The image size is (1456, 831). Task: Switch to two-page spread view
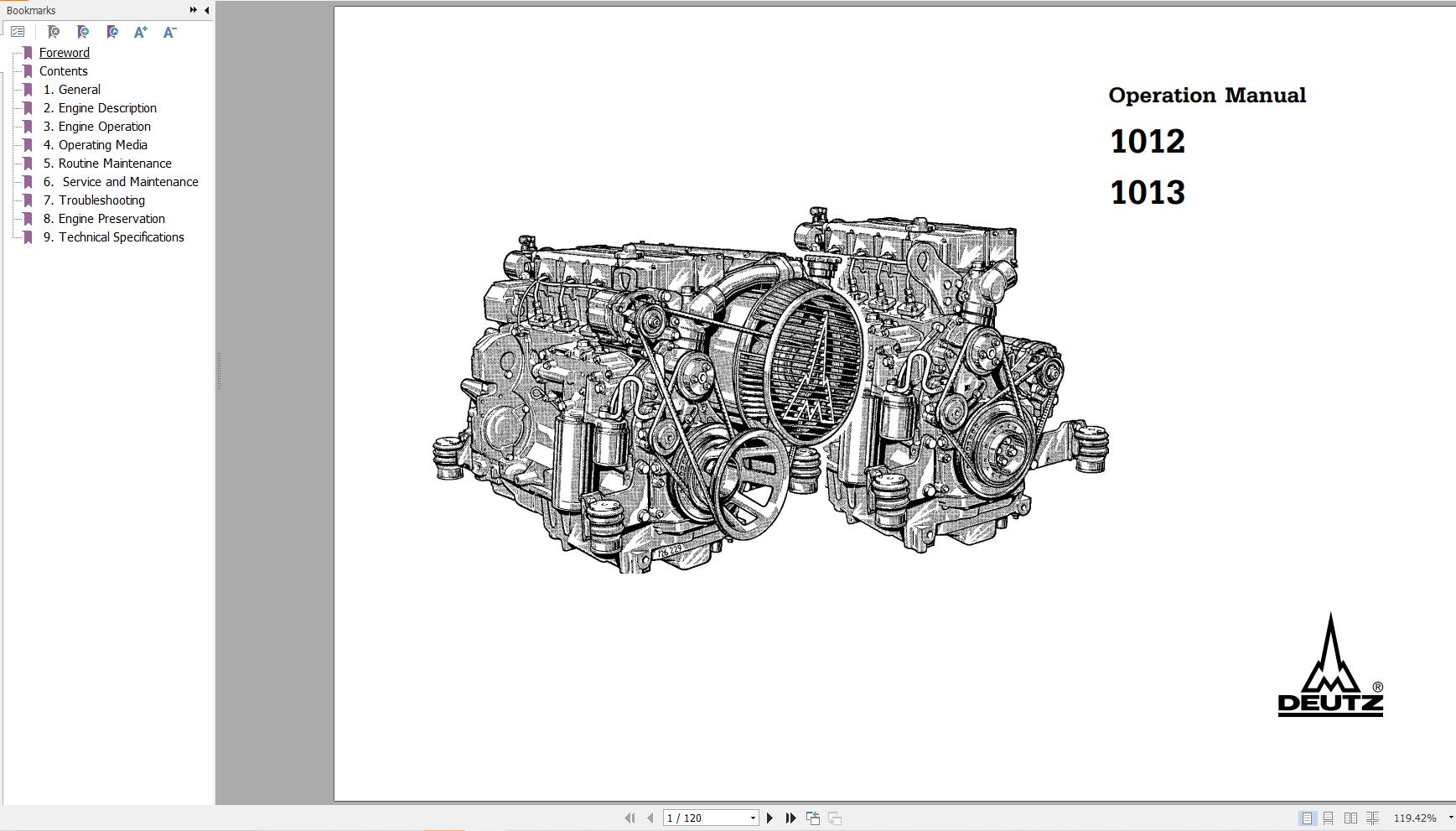(1350, 817)
